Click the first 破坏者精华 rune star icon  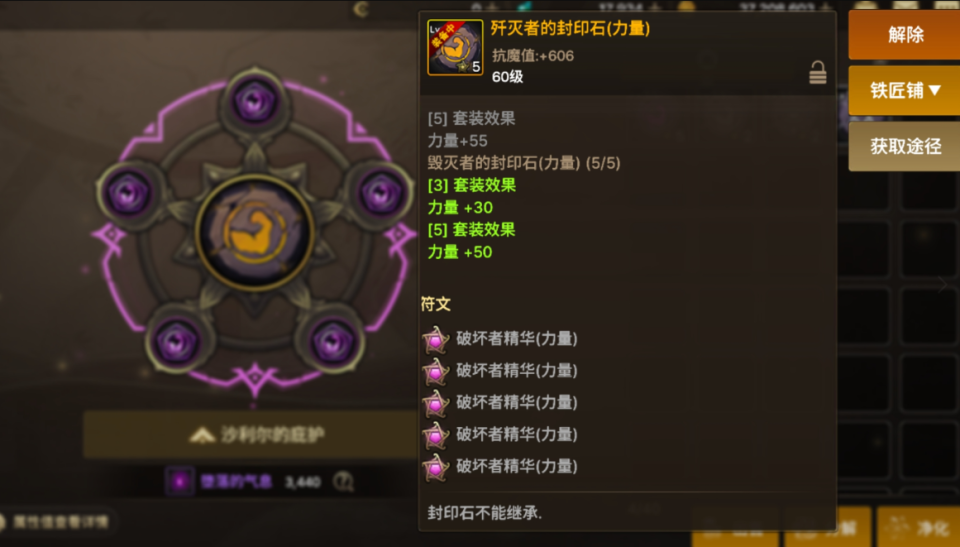pos(435,339)
